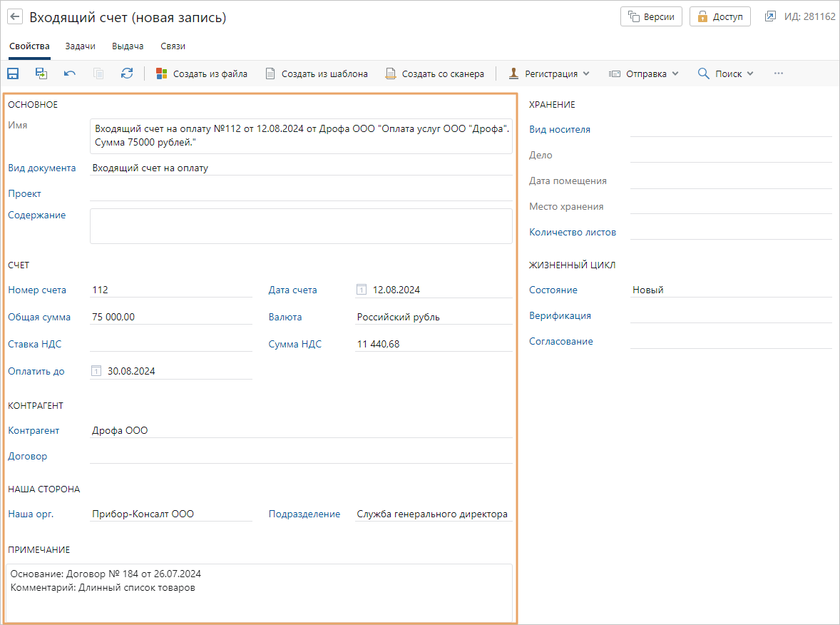Open the calendar icon for Дата счета
The height and width of the screenshot is (625, 840).
click(362, 290)
